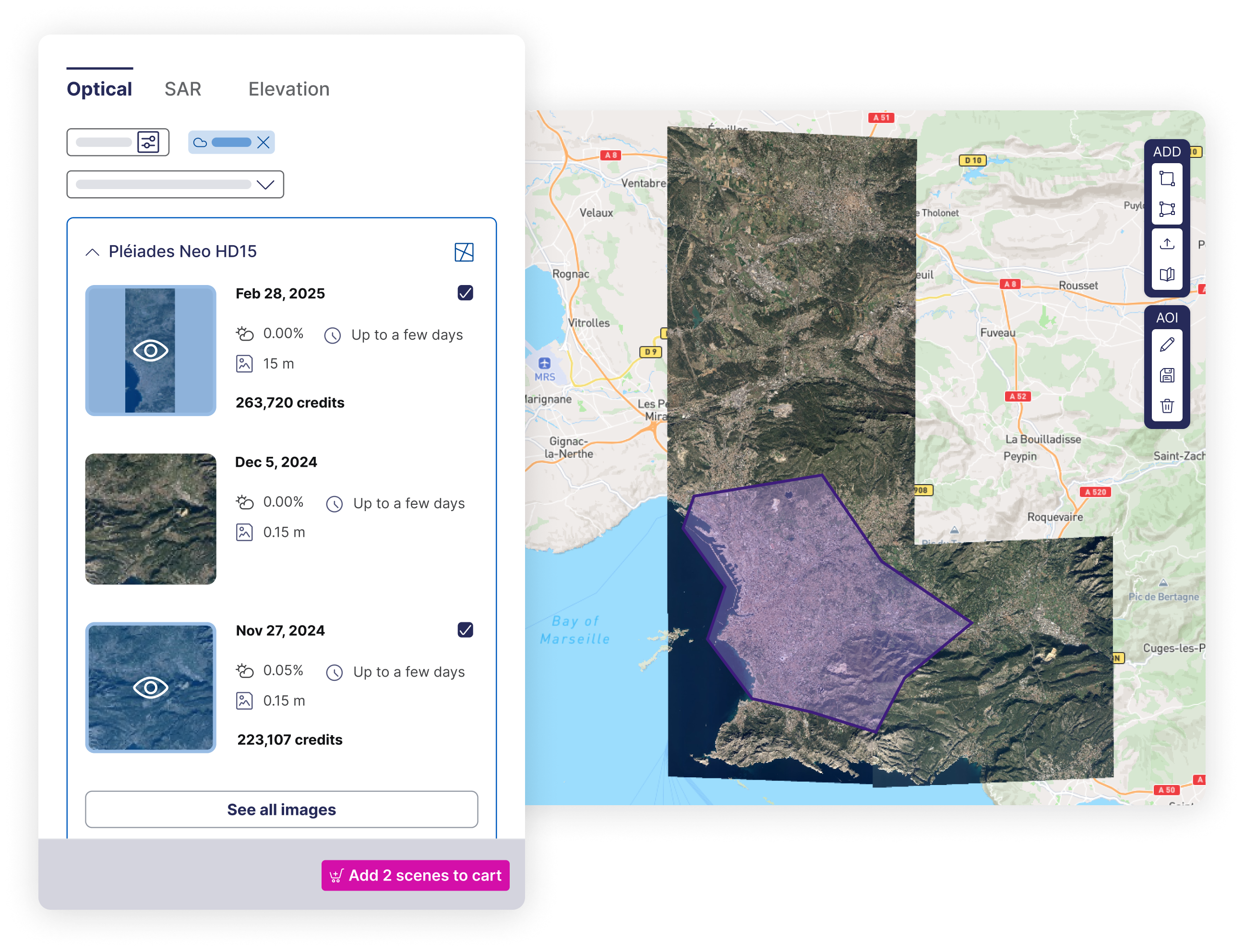Uncheck the Feb 28, 2025 scene checkbox
The image size is (1244, 952).
click(465, 293)
